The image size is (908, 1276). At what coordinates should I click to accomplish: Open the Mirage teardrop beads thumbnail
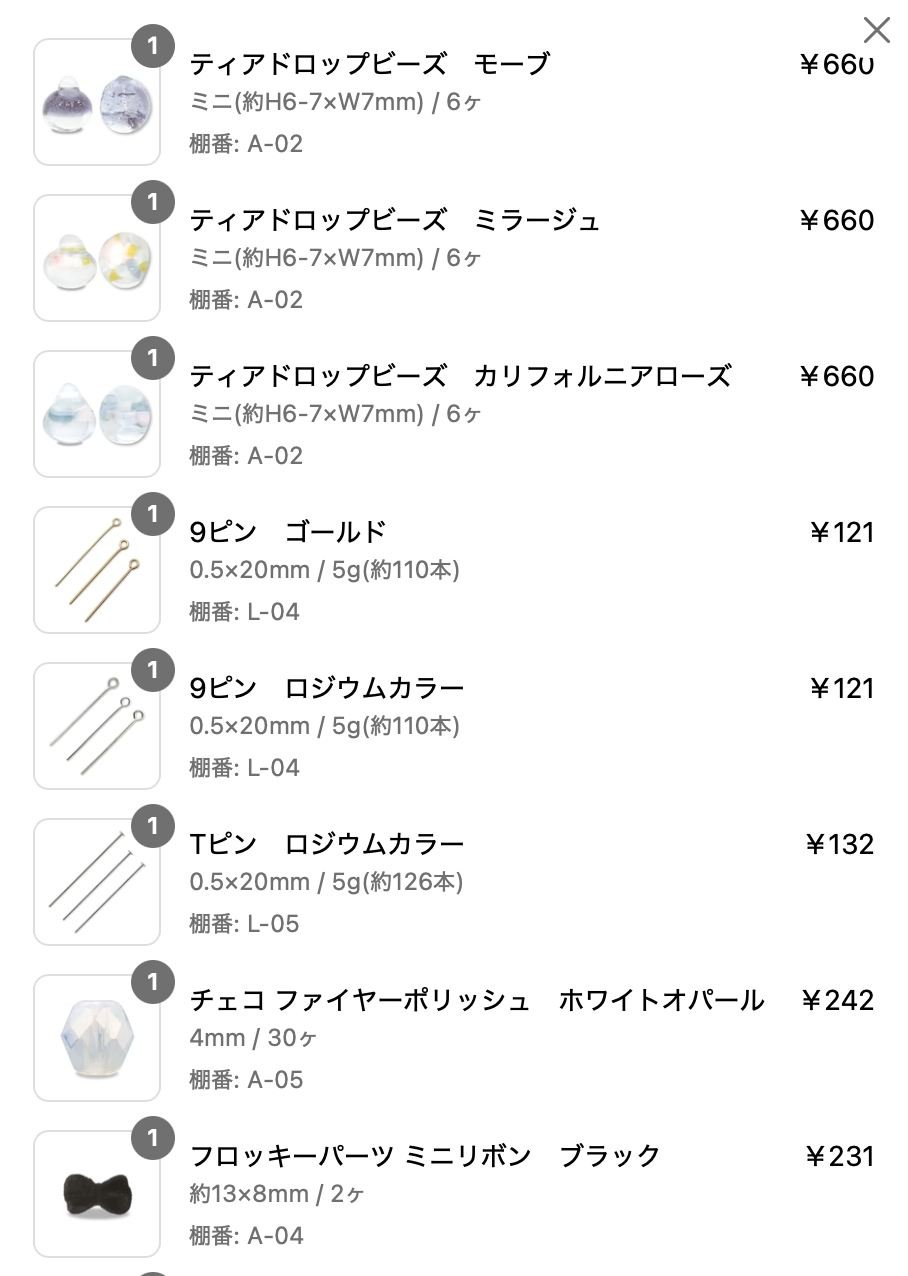(x=97, y=258)
